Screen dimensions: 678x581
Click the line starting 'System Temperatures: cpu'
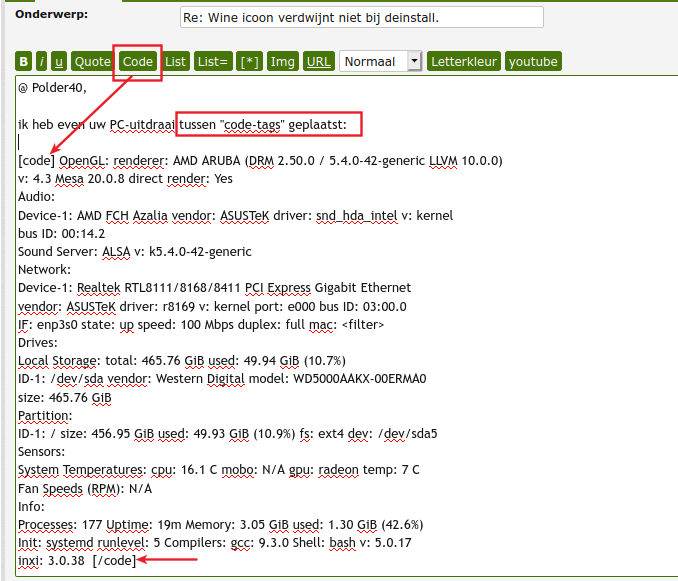click(x=219, y=470)
